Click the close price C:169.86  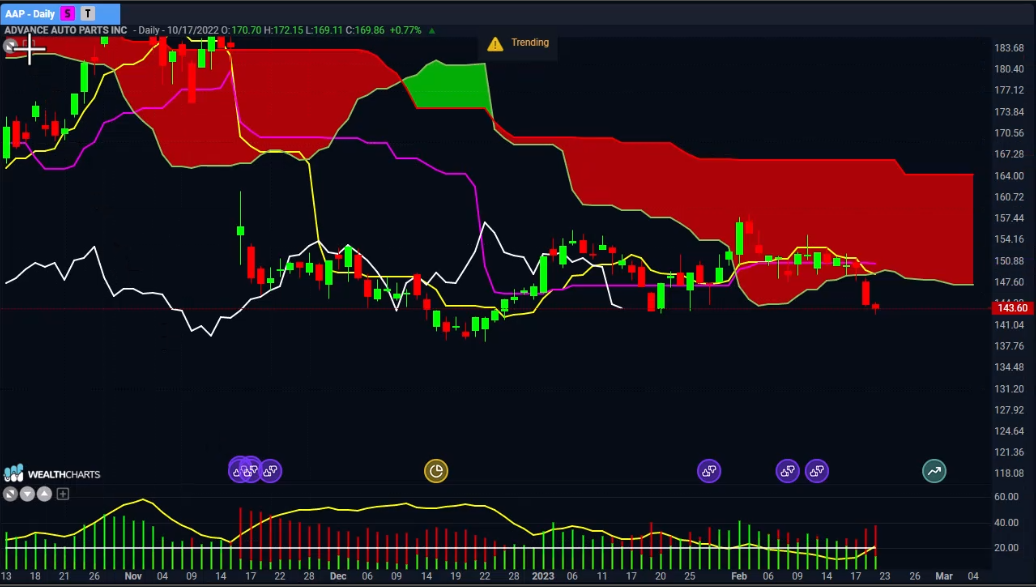(365, 30)
